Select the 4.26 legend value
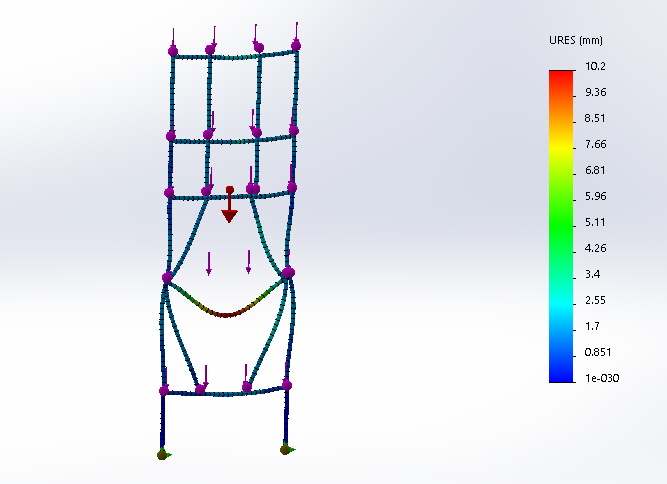The height and width of the screenshot is (484, 667). pos(596,248)
